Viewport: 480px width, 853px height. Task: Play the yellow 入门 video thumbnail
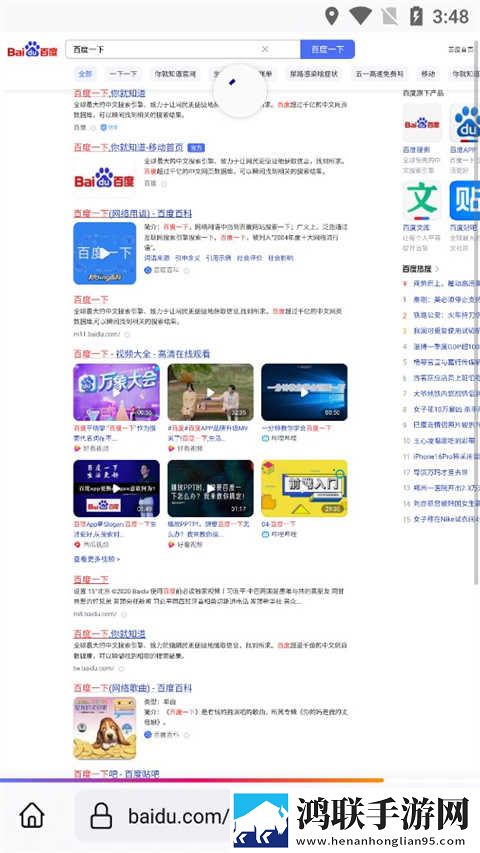click(x=304, y=489)
